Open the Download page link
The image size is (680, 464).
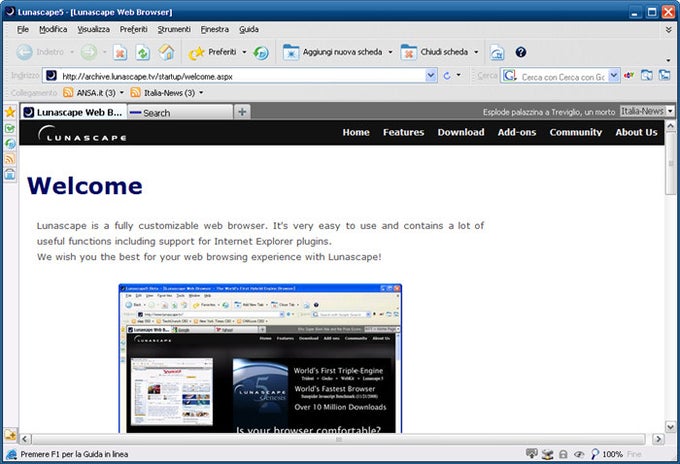pyautogui.click(x=461, y=132)
